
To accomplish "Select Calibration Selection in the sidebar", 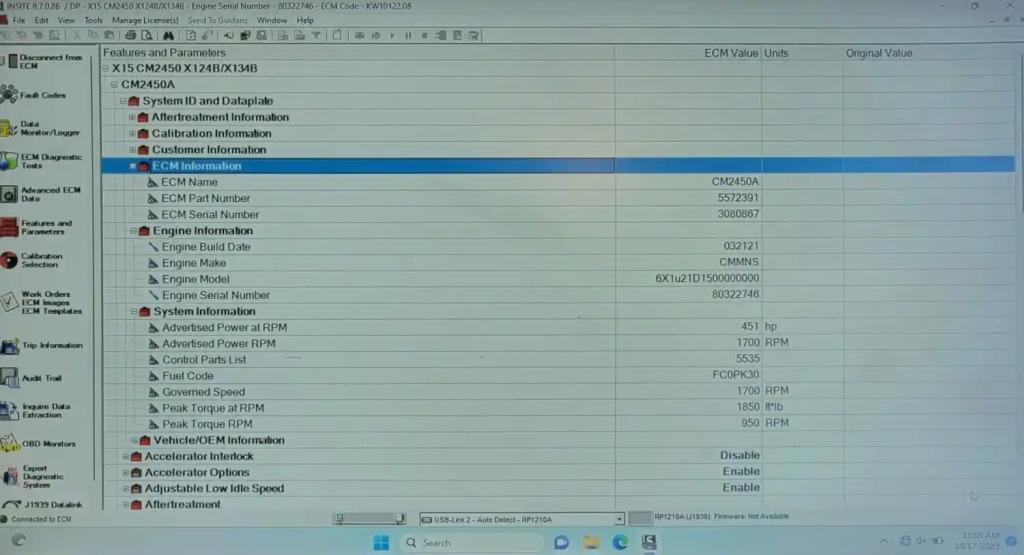I will [x=42, y=260].
